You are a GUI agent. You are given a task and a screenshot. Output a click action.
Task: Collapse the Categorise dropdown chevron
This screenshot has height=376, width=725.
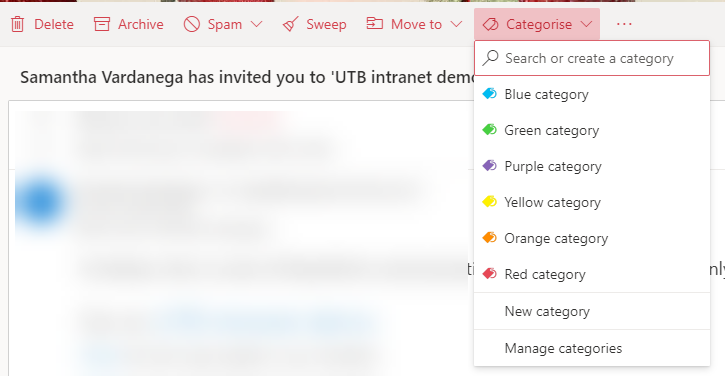tap(586, 24)
